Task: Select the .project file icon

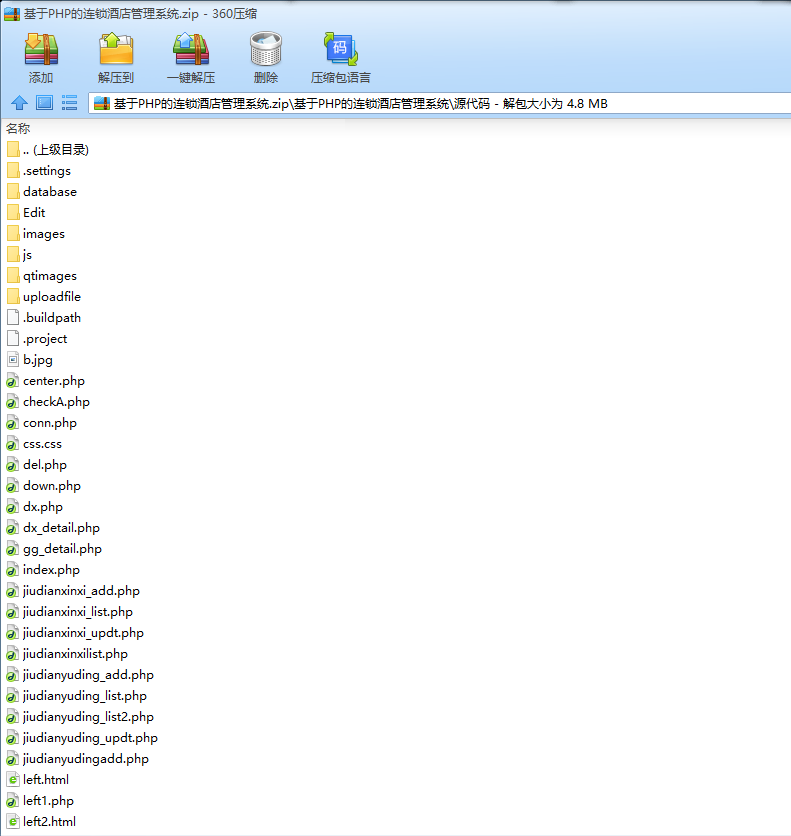Action: (13, 339)
